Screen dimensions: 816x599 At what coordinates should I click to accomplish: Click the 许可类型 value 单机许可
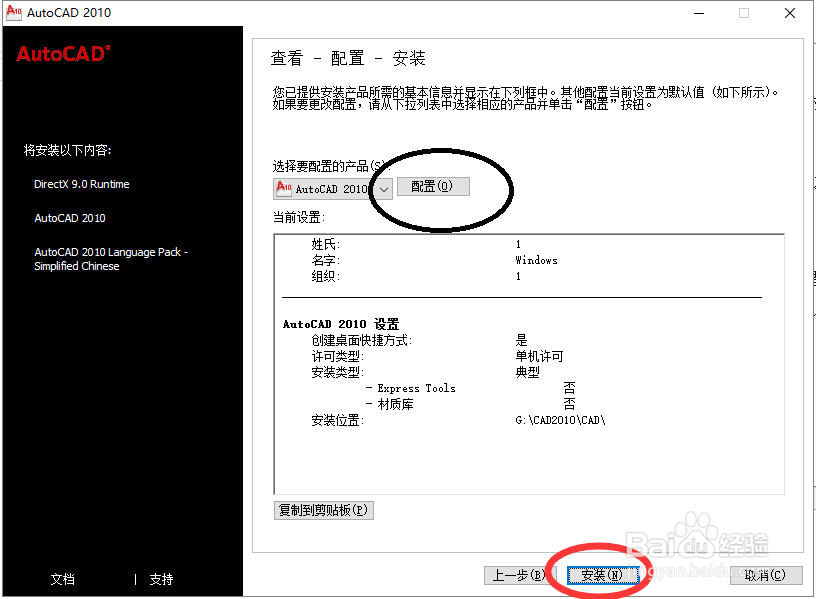(x=539, y=356)
